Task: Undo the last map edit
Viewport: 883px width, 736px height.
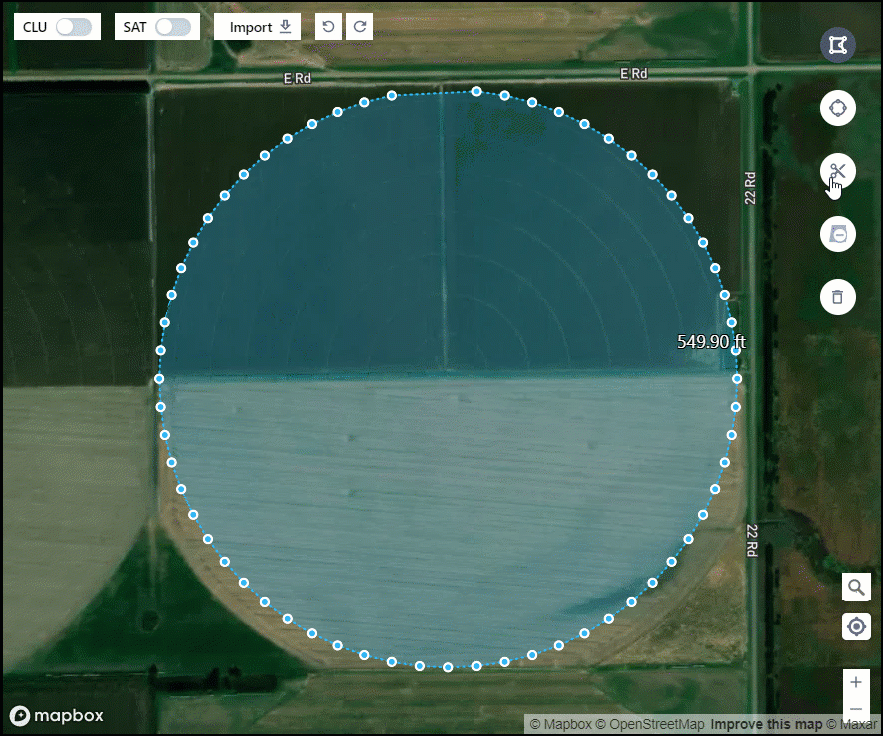Action: point(328,27)
